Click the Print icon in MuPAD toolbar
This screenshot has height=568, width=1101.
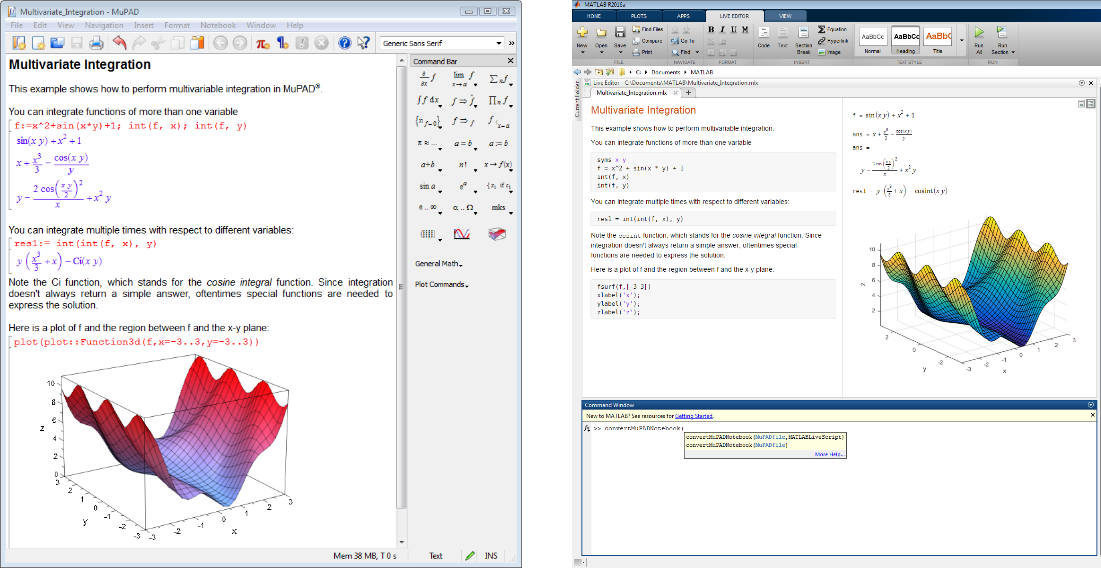click(x=97, y=43)
